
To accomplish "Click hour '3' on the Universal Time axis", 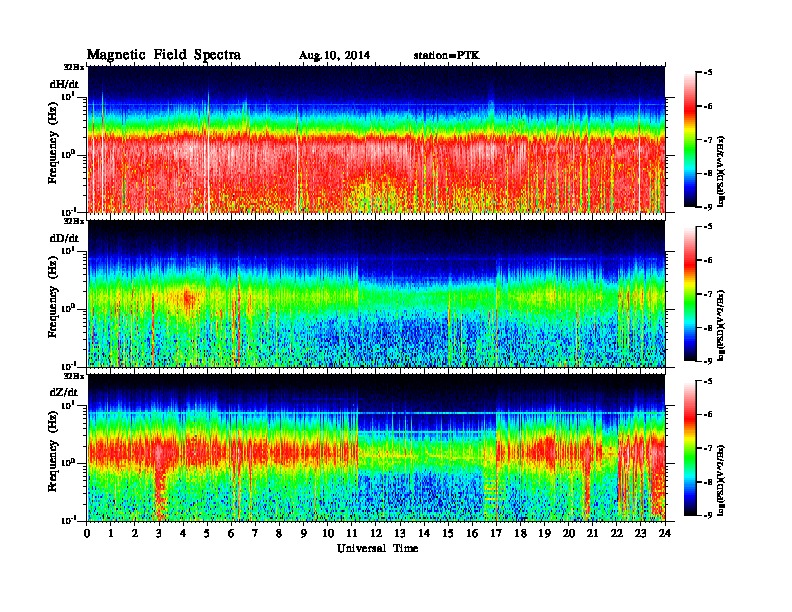I will [x=159, y=533].
